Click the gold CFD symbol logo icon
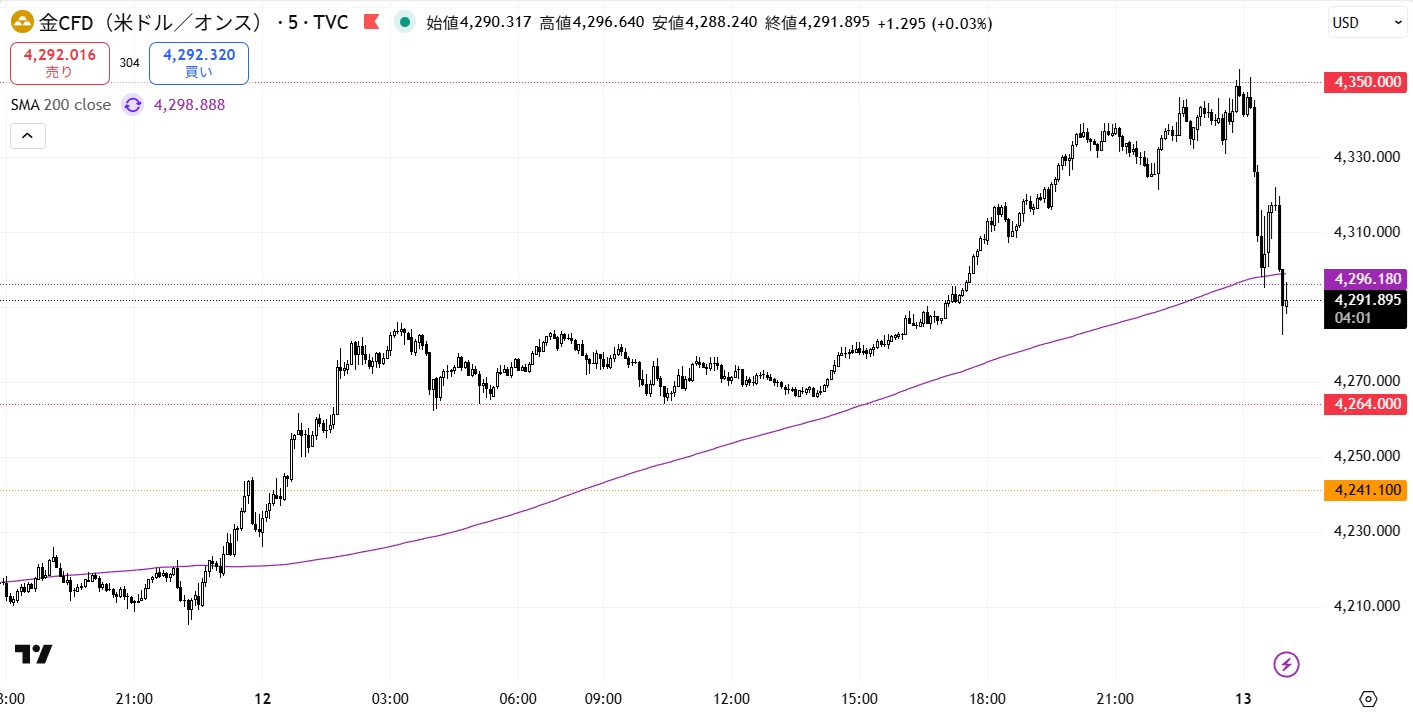 coord(22,22)
